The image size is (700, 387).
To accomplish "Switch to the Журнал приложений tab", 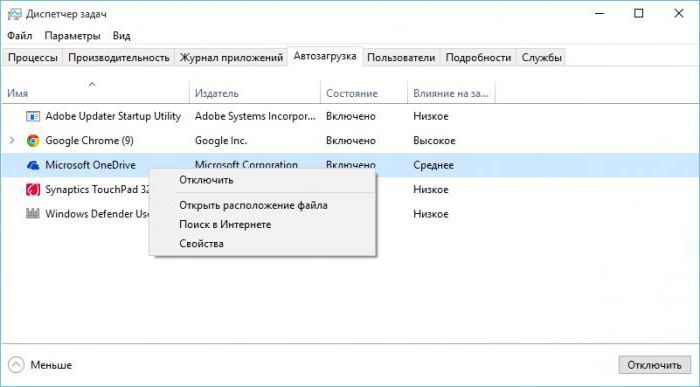I will (231, 58).
